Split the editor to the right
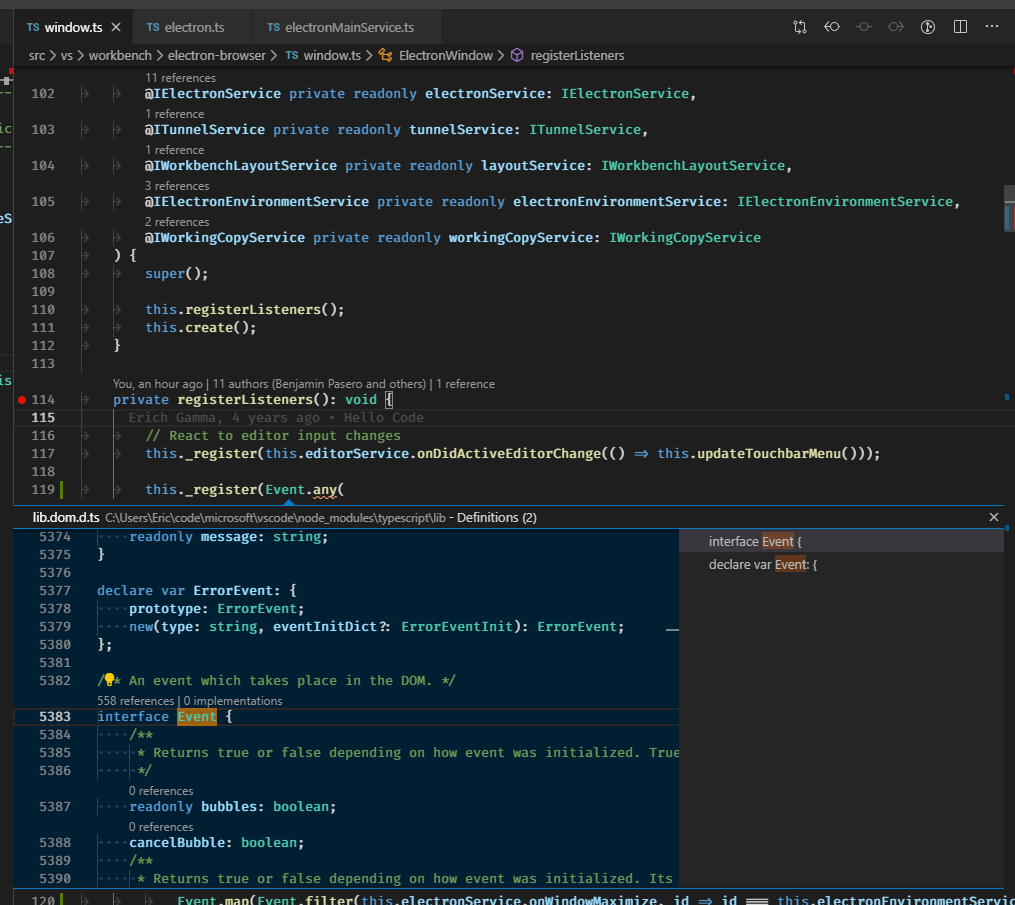The width and height of the screenshot is (1015, 905). tap(960, 27)
